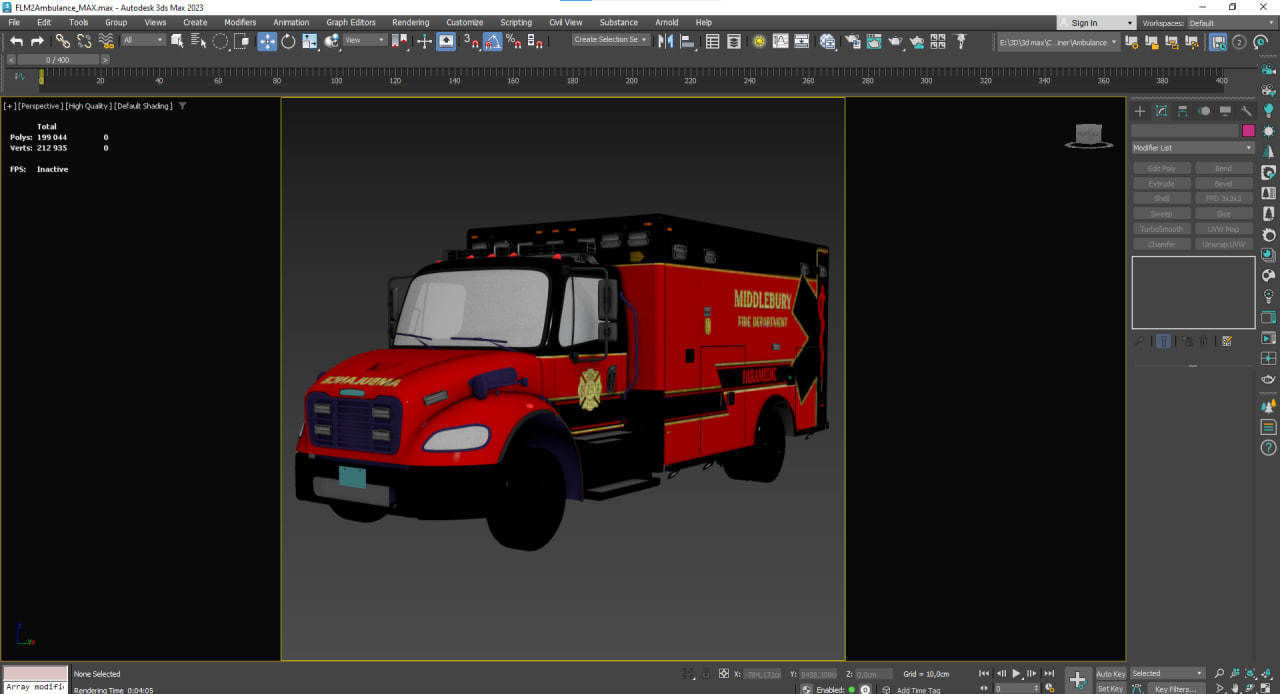Viewport: 1280px width, 694px height.
Task: Click the Unwrap UVW modifier button
Action: (1223, 244)
